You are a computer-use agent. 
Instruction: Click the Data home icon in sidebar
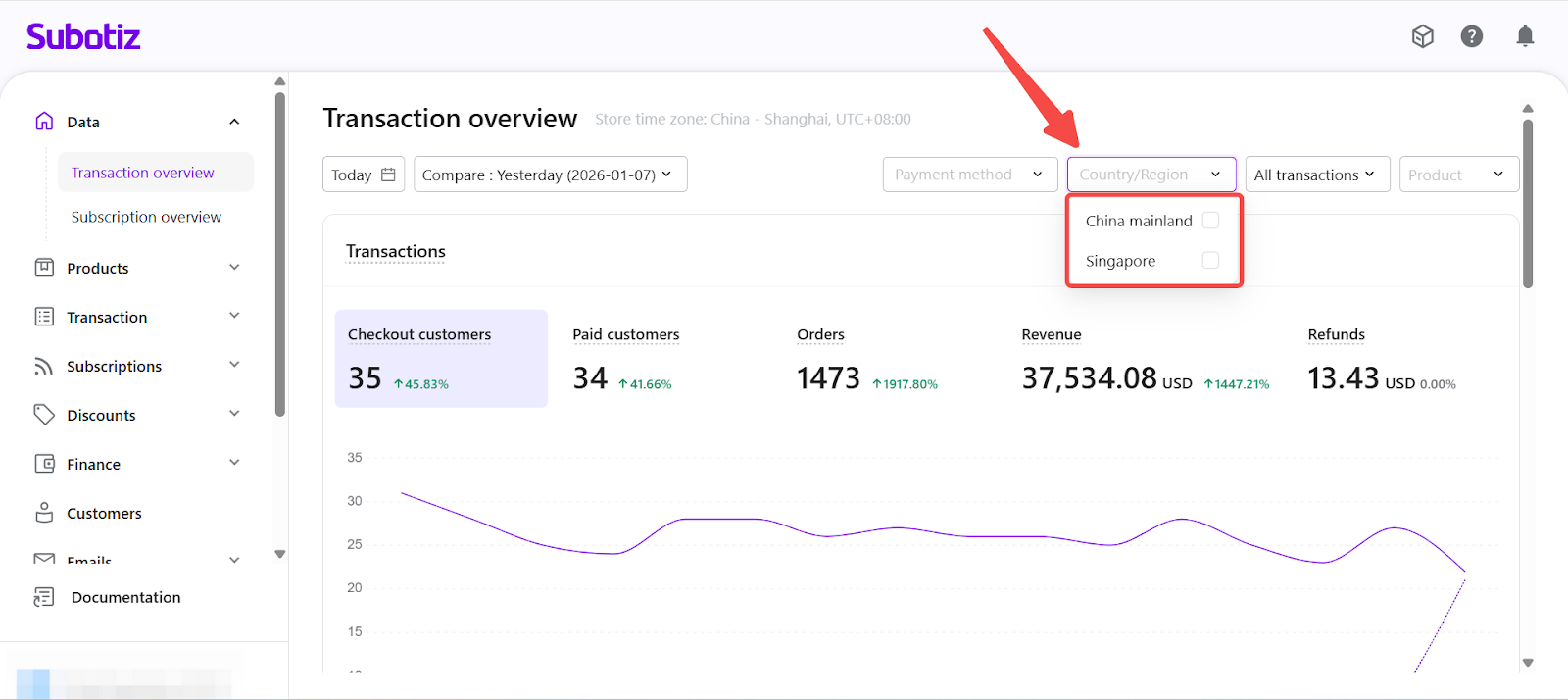coord(44,122)
